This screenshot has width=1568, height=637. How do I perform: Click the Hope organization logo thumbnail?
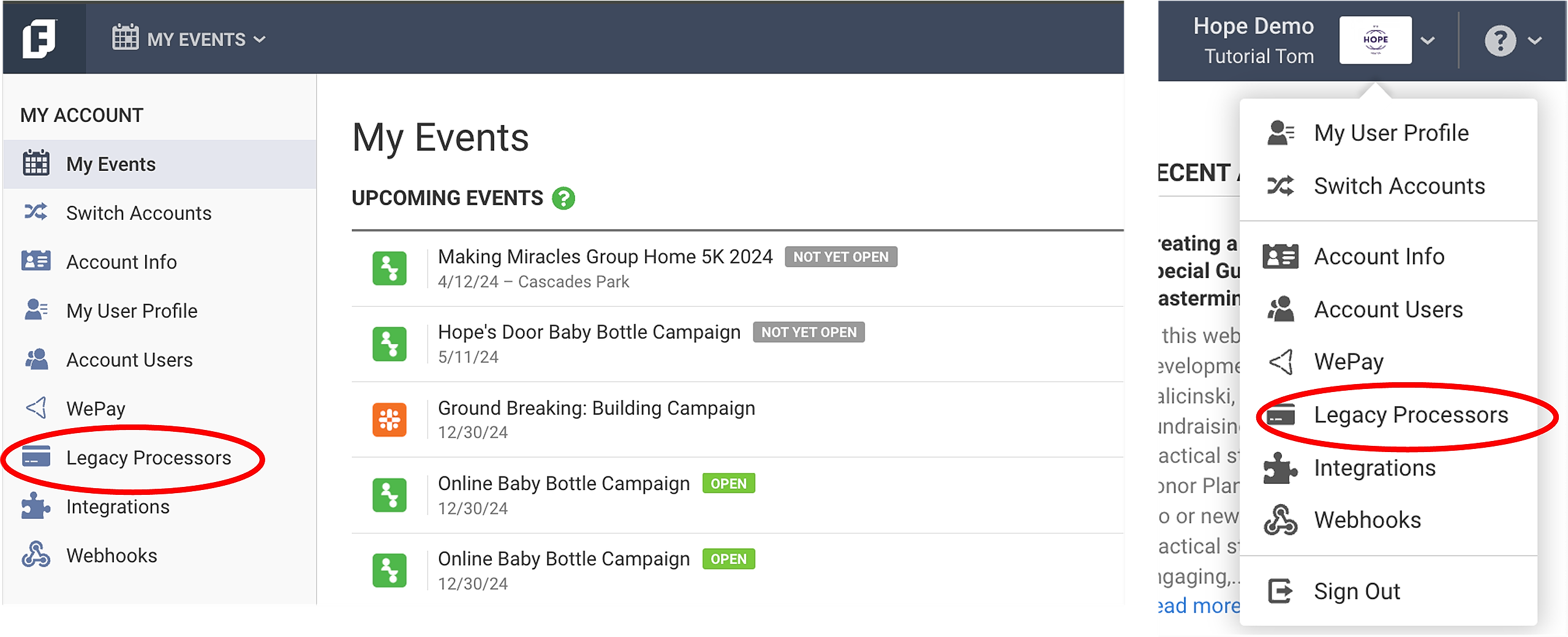(1375, 40)
